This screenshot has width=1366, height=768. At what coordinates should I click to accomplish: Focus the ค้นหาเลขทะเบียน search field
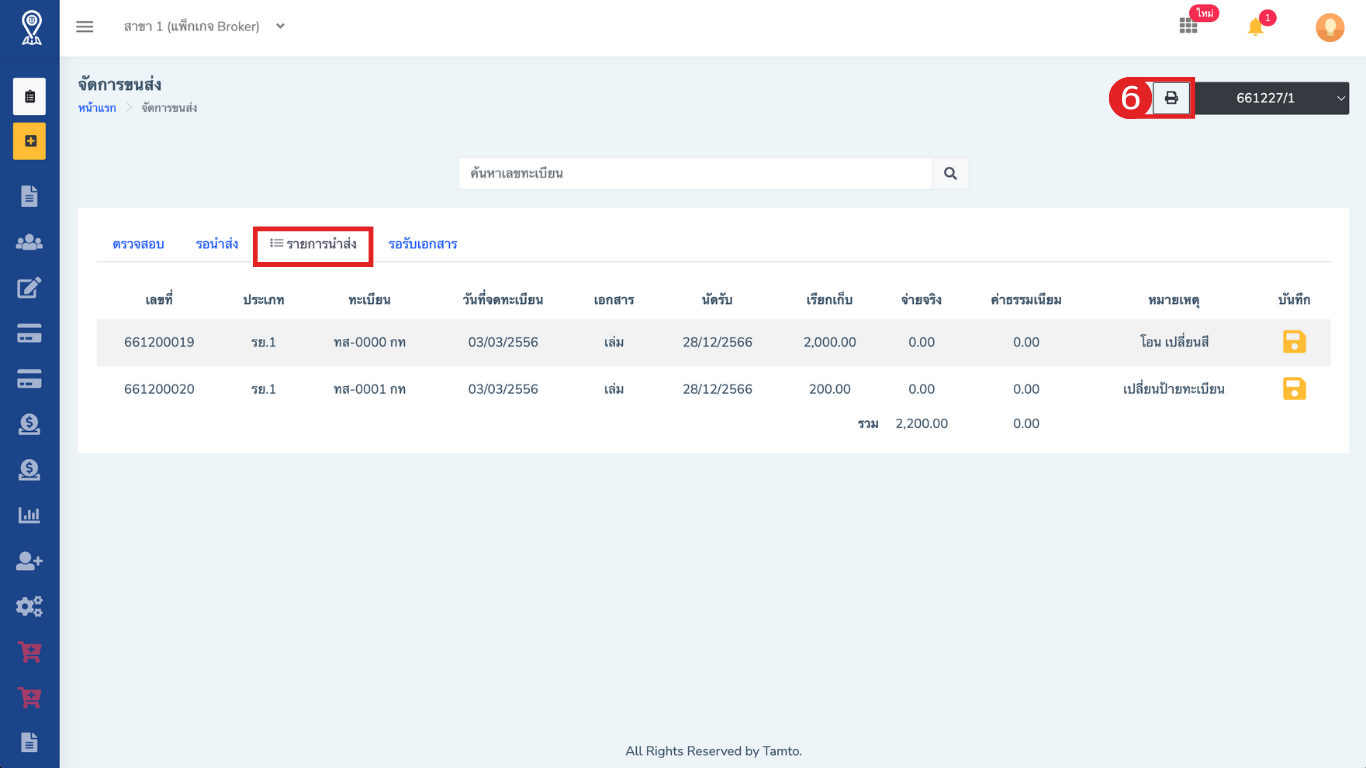(x=696, y=173)
